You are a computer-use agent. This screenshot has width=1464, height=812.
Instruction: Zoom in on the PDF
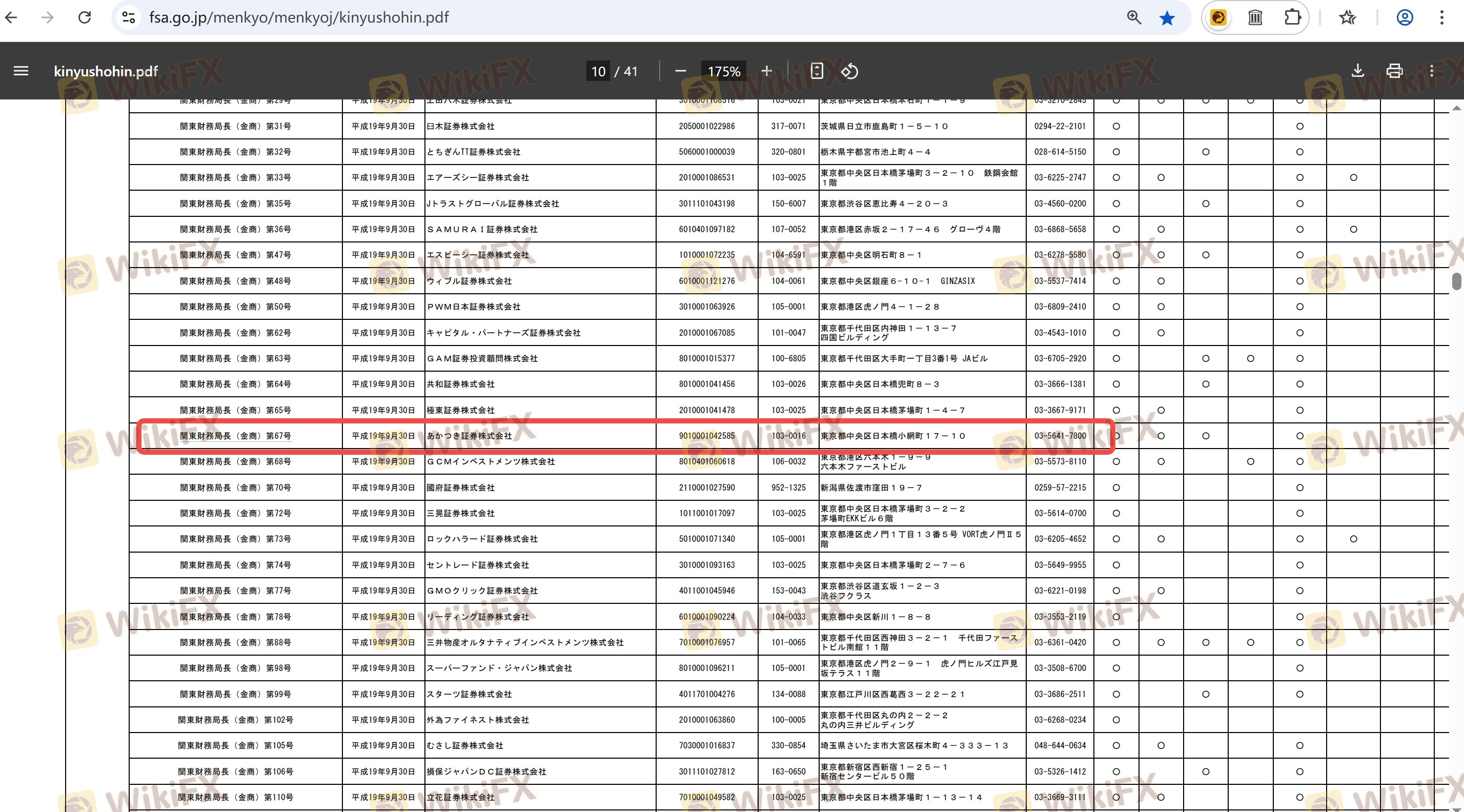point(767,71)
